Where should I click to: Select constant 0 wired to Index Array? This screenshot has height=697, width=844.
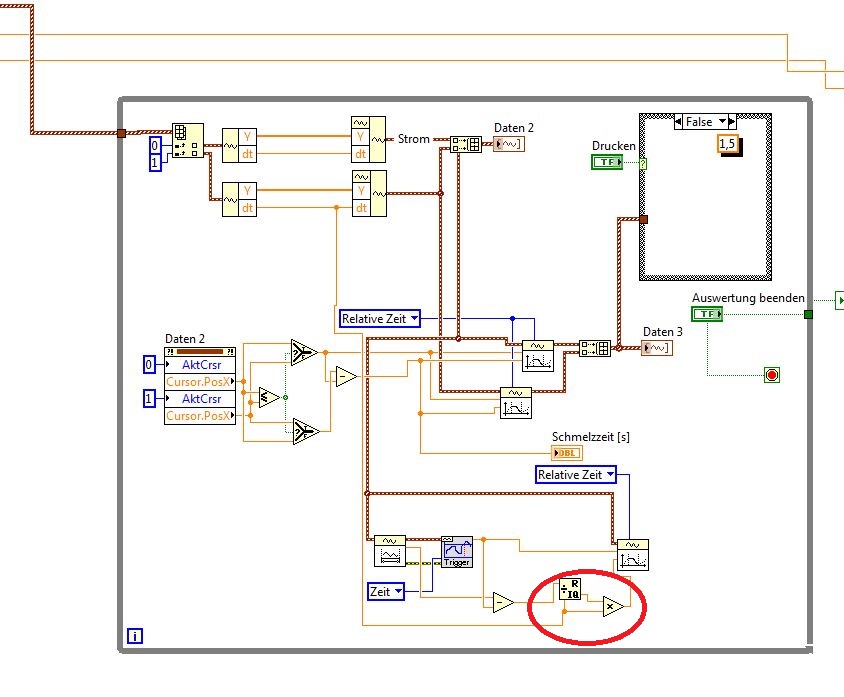click(x=155, y=145)
